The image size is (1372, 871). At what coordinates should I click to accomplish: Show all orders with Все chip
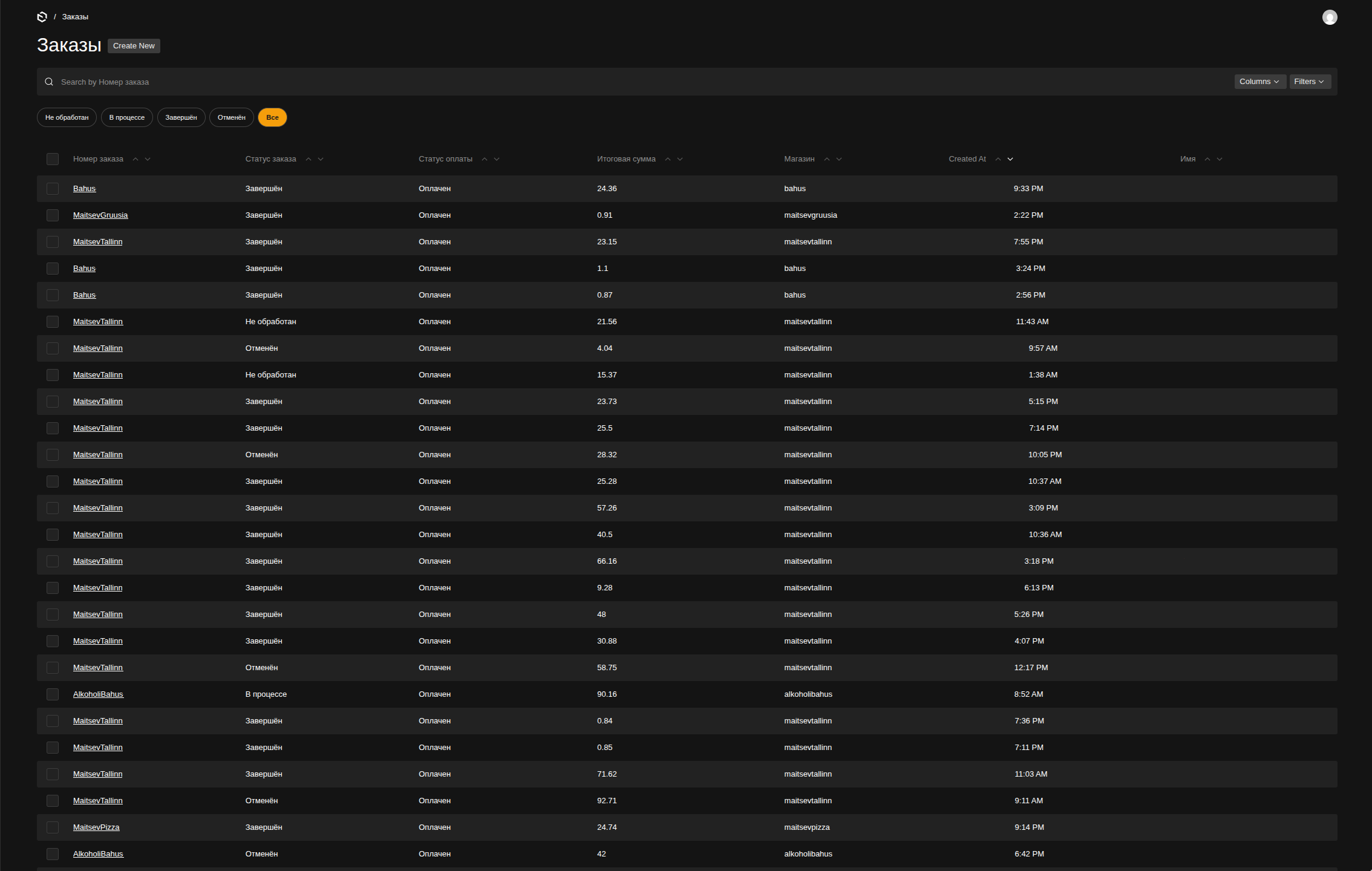272,117
